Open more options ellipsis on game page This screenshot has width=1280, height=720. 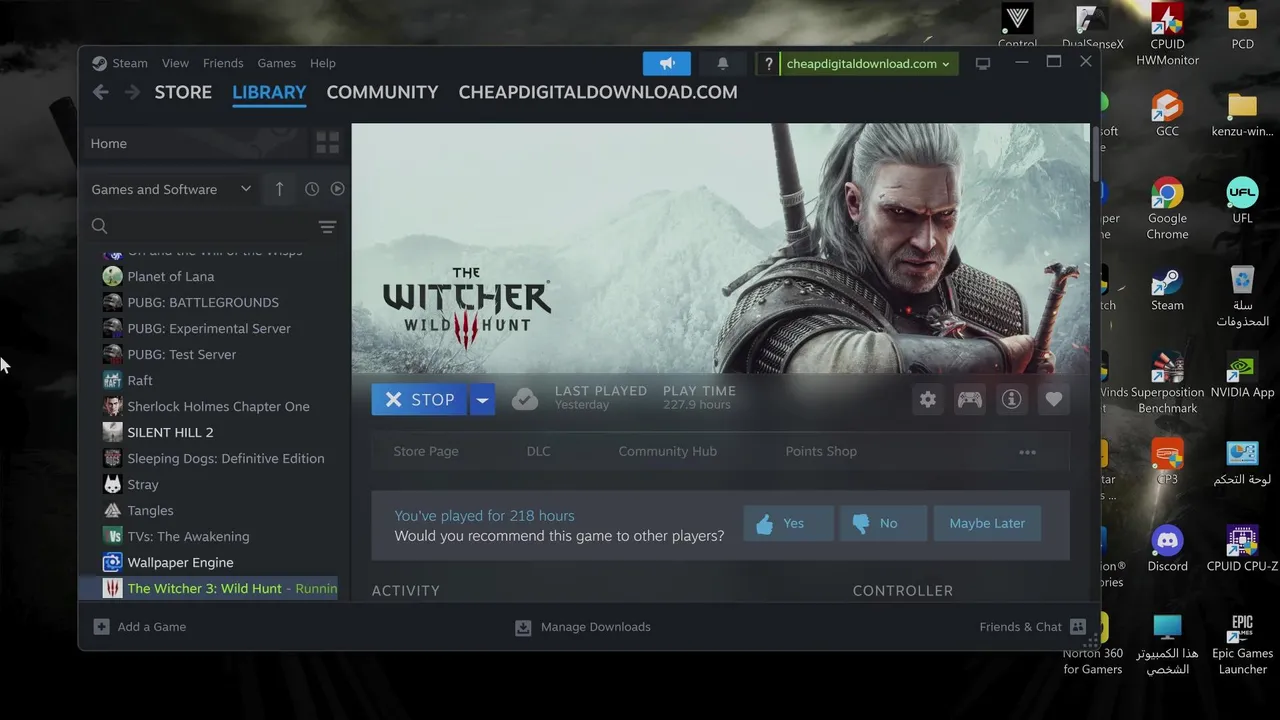[1027, 452]
